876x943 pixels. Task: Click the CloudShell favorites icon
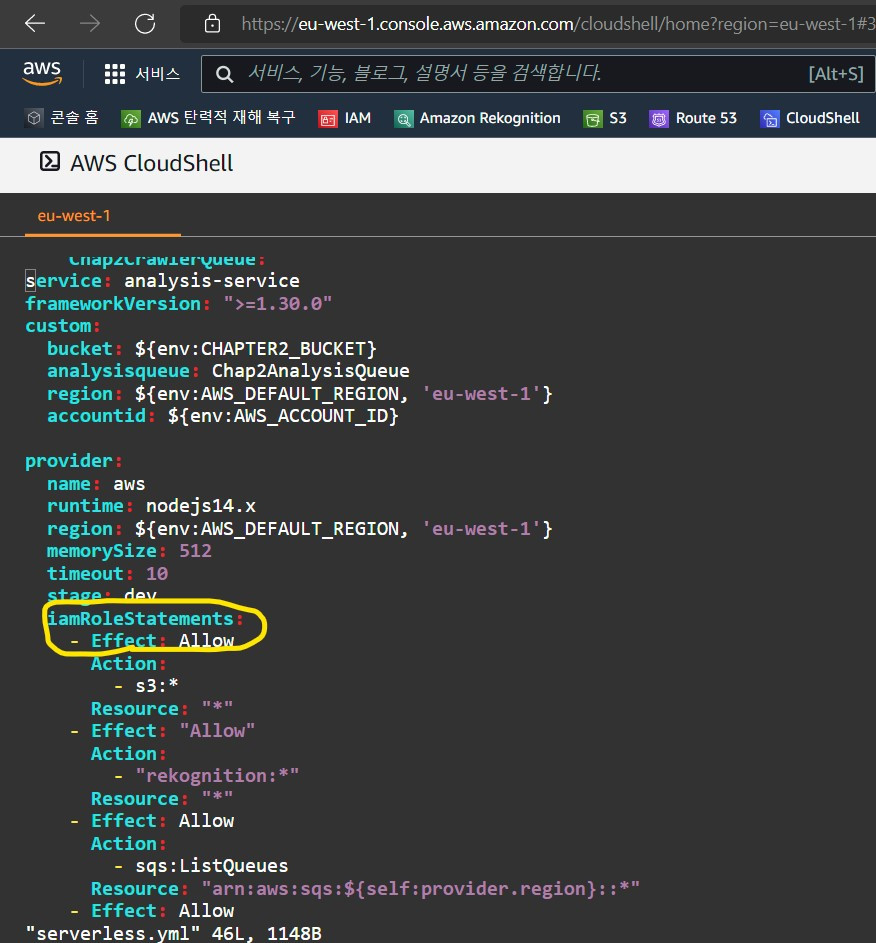click(x=770, y=119)
